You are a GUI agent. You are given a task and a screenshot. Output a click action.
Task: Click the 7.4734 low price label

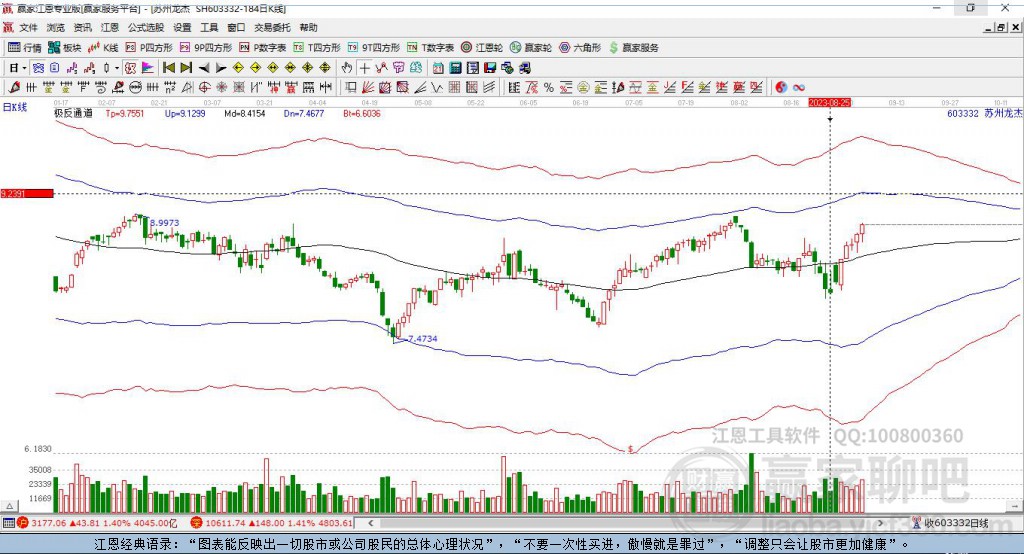[x=423, y=338]
